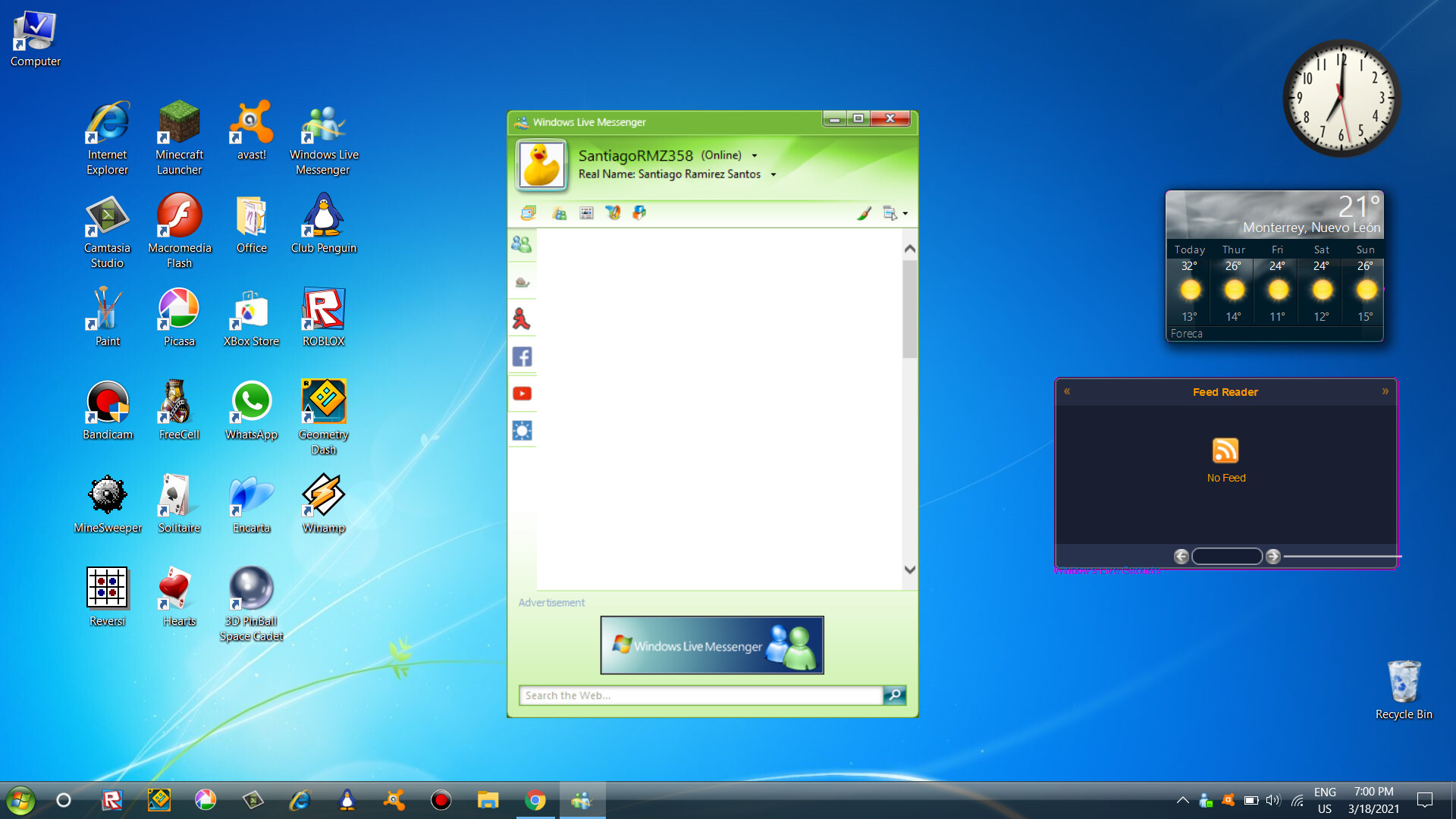
Task: Select the Solitaire desktop icon
Action: (x=180, y=504)
